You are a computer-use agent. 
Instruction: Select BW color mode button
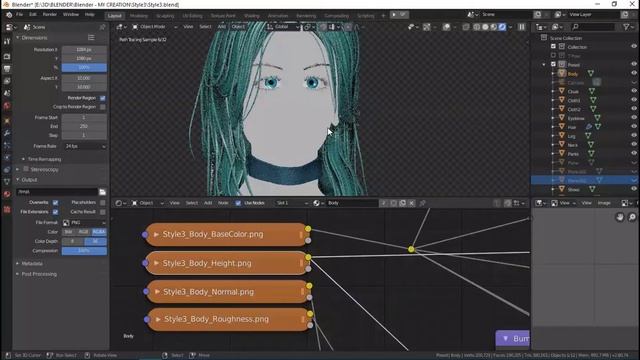tap(69, 232)
